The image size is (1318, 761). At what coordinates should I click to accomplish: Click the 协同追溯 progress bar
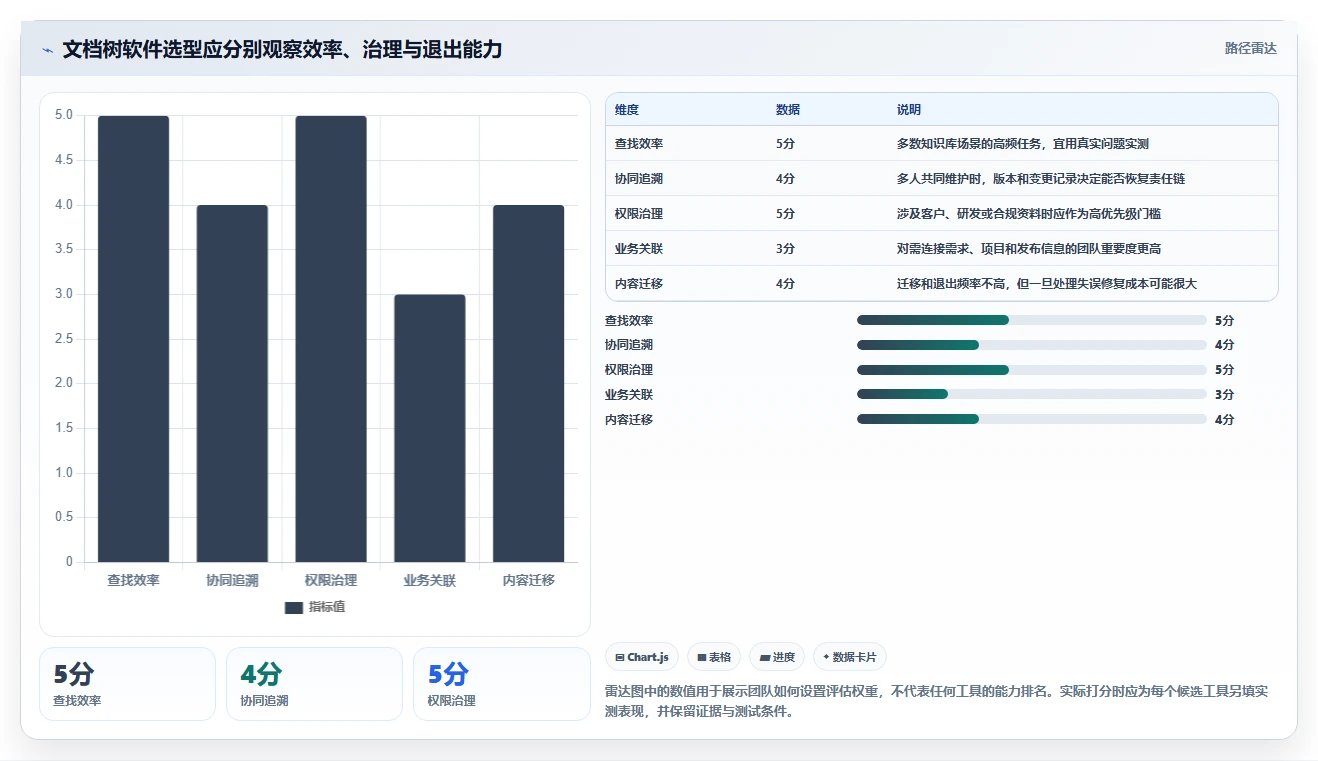point(1032,345)
